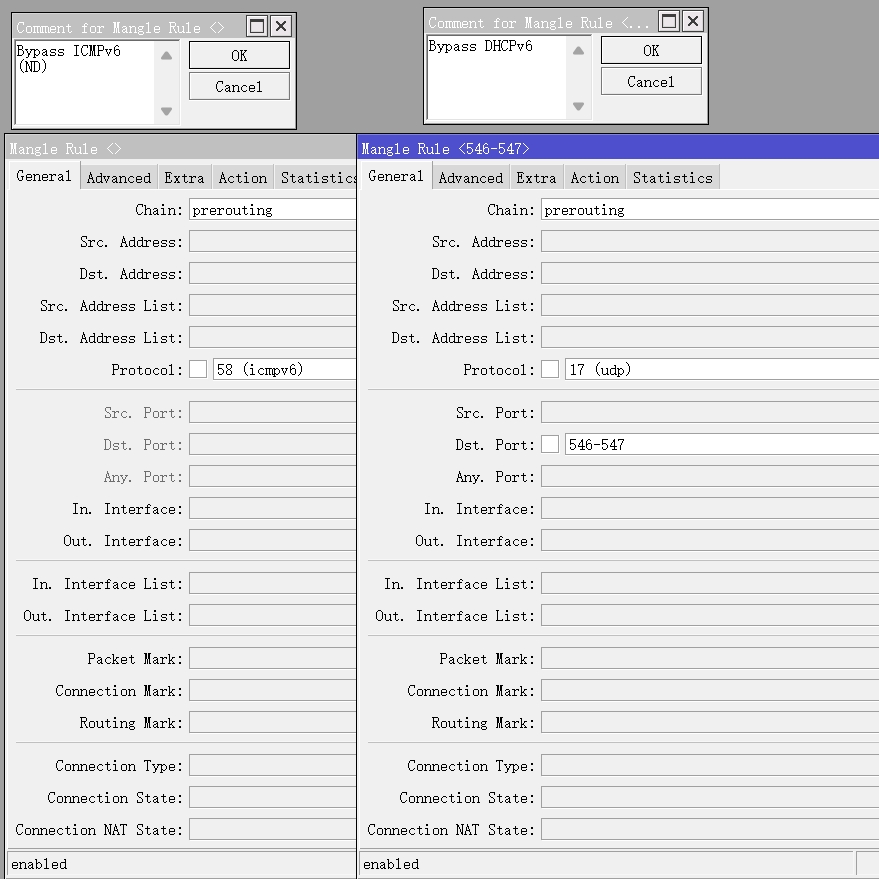Click Connection NAT State field in <546-547> rule
879x879 pixels.
pyautogui.click(x=710, y=829)
